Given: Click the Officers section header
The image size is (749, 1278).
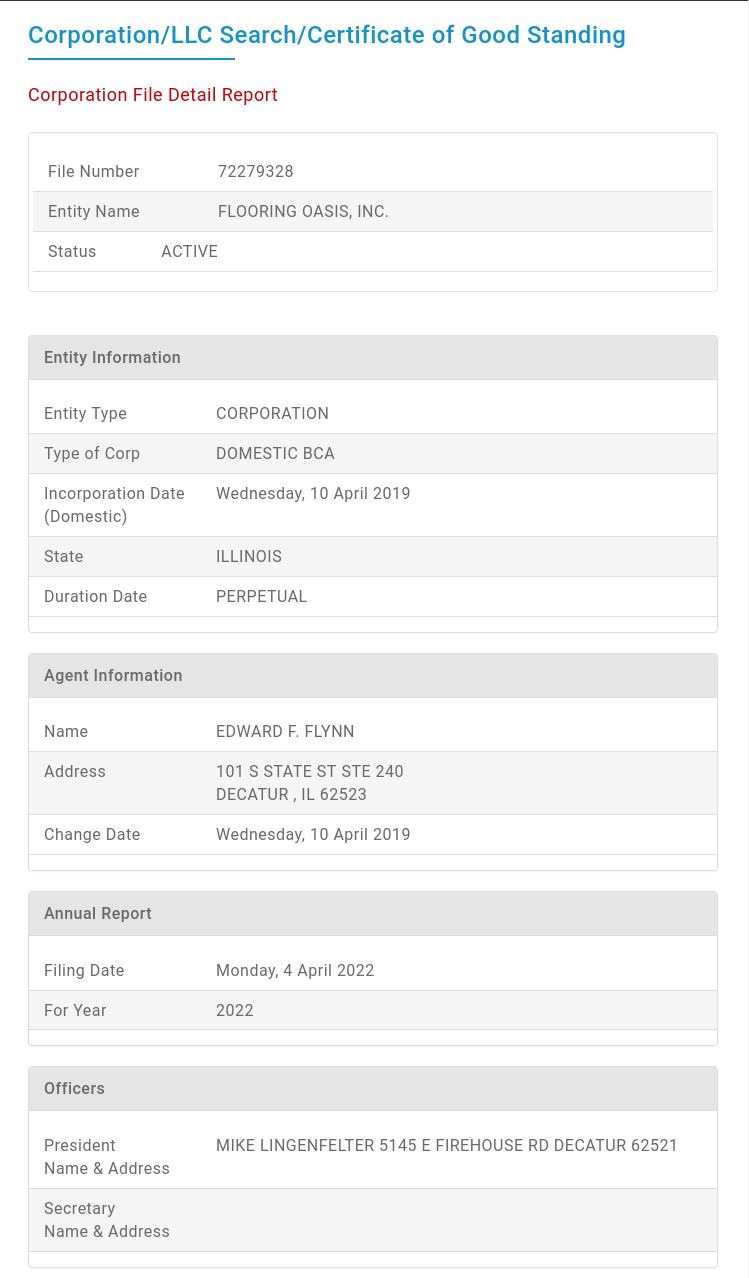Looking at the screenshot, I should coord(74,1088).
